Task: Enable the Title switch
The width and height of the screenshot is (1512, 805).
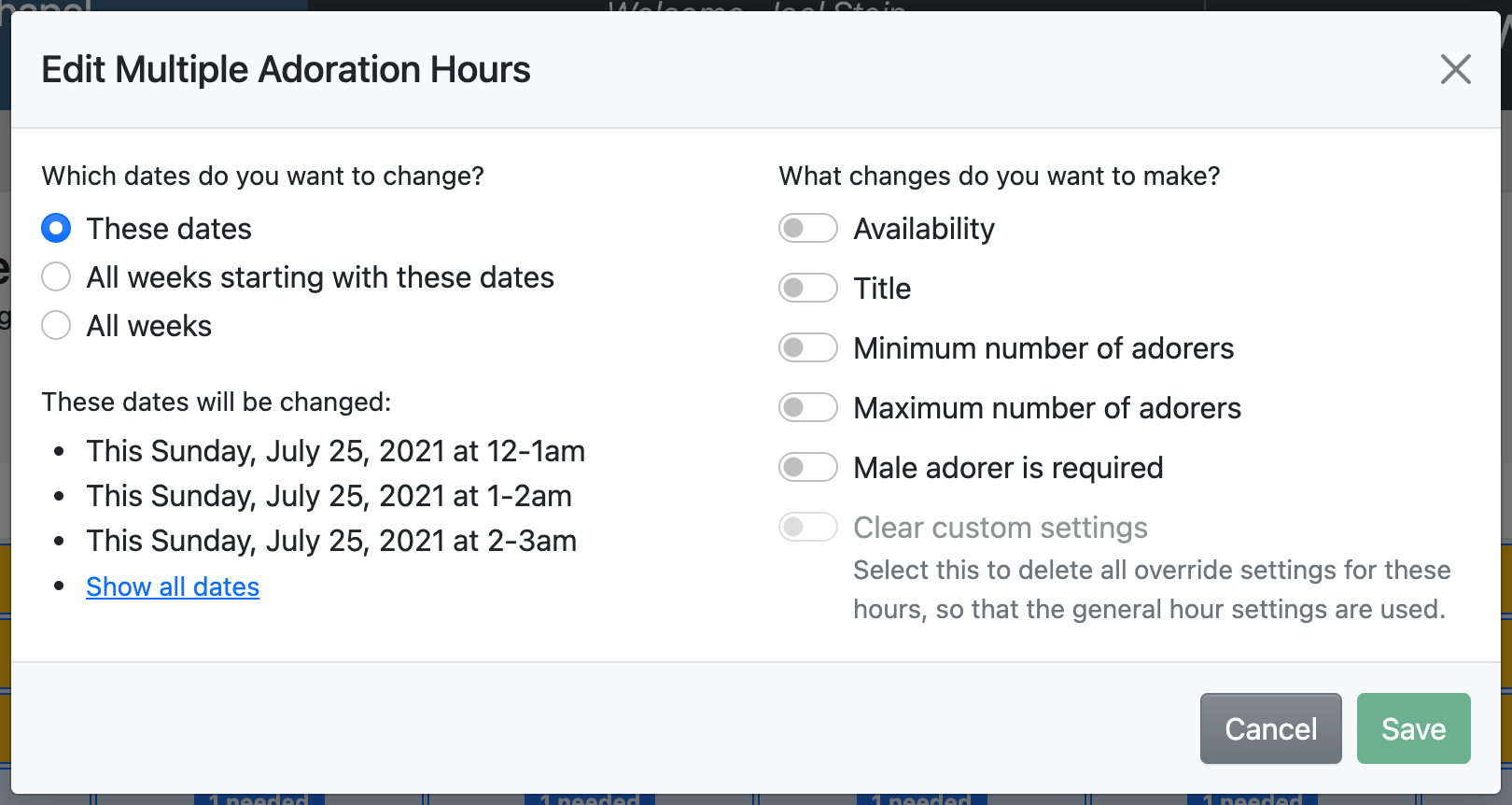Action: [x=808, y=289]
